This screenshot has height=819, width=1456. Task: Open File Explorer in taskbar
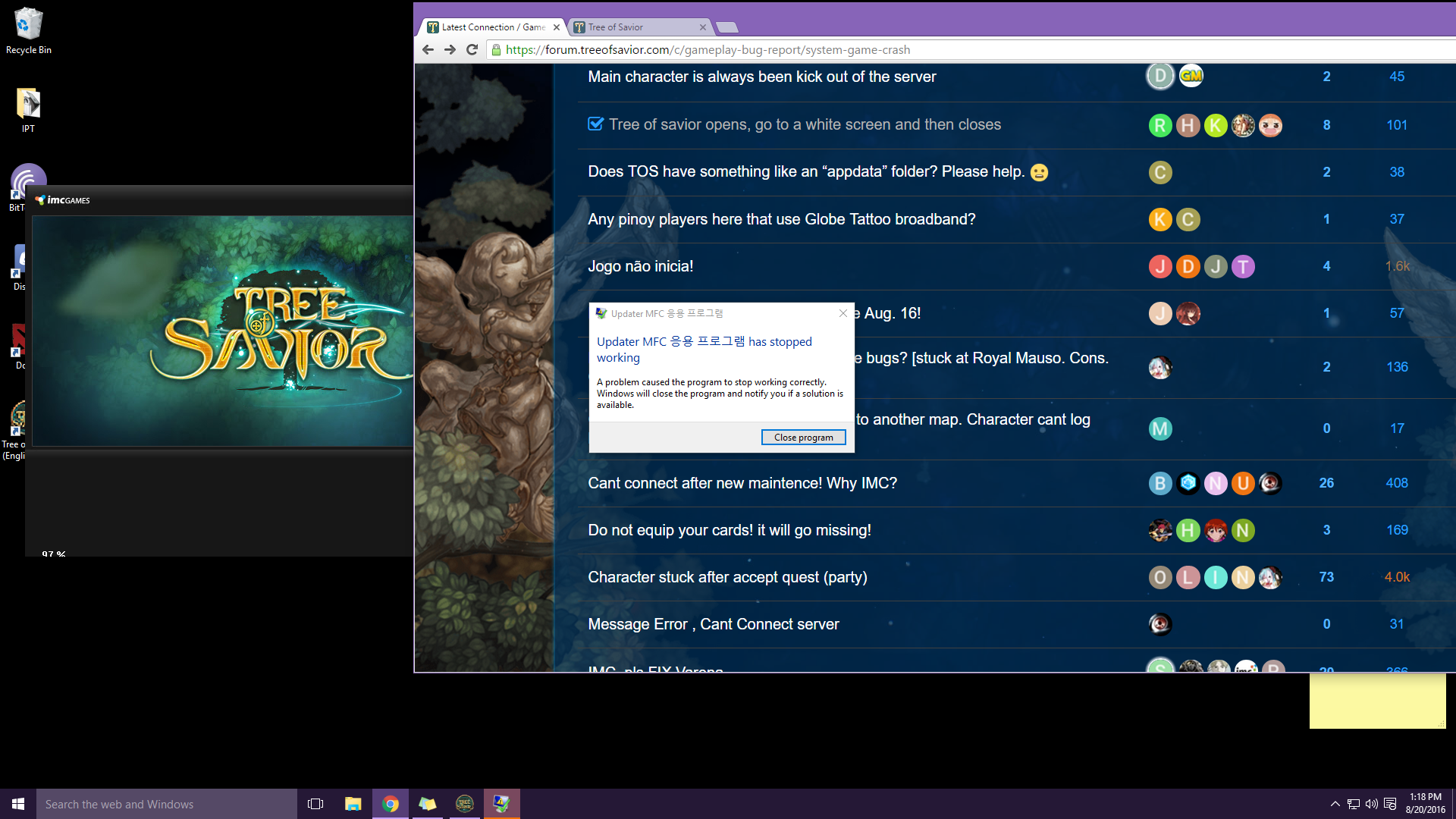(353, 804)
